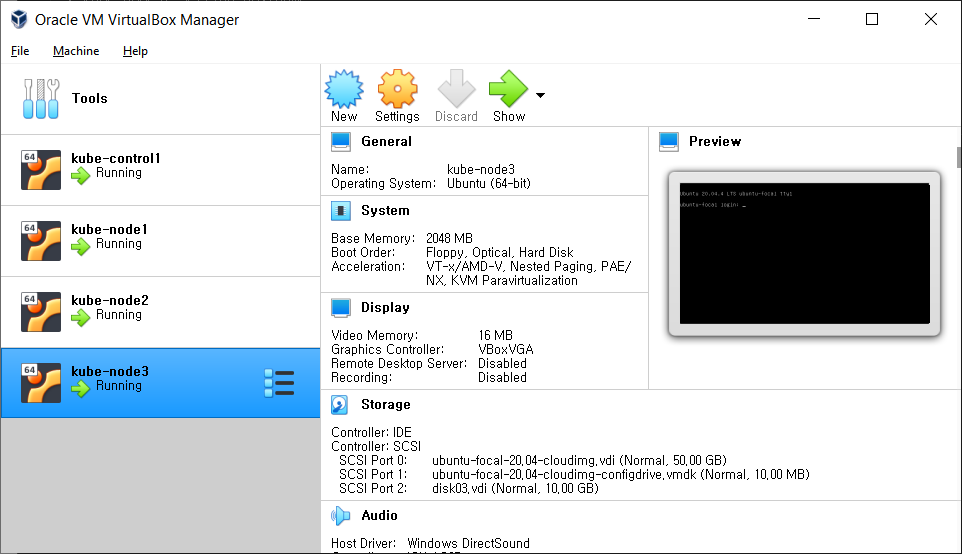Click the Graphics Controller value VBoxVGA
Screen dimensions: 962x554
pos(506,349)
